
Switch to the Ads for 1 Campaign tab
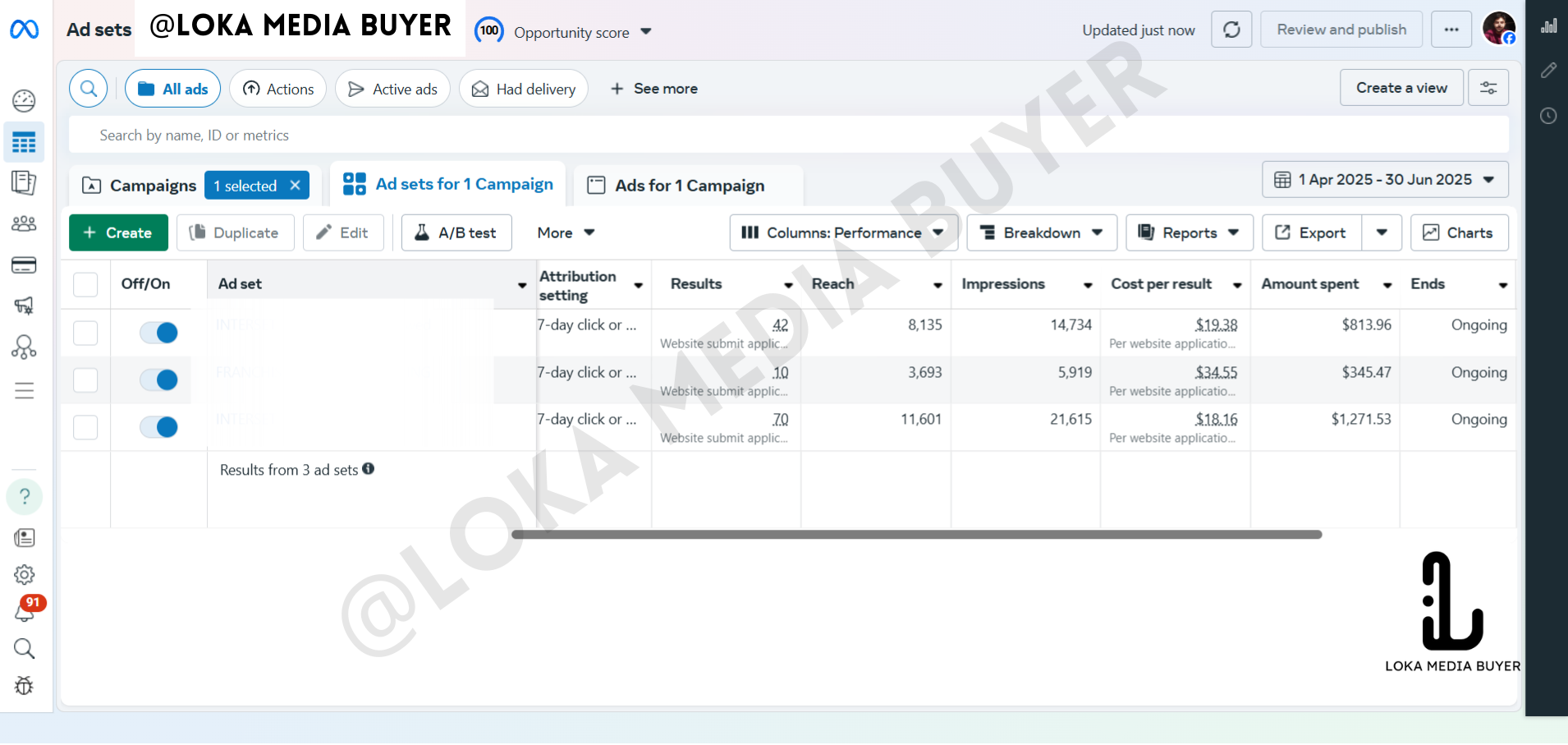point(688,186)
